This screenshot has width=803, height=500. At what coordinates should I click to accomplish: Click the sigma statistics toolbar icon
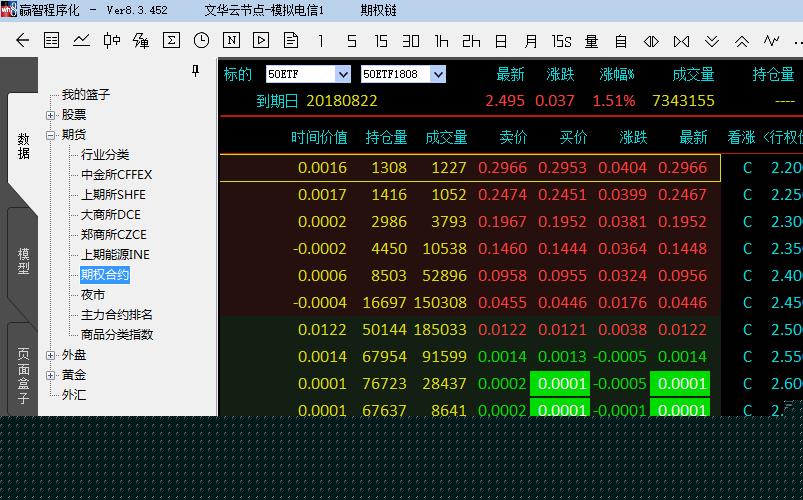(x=171, y=41)
